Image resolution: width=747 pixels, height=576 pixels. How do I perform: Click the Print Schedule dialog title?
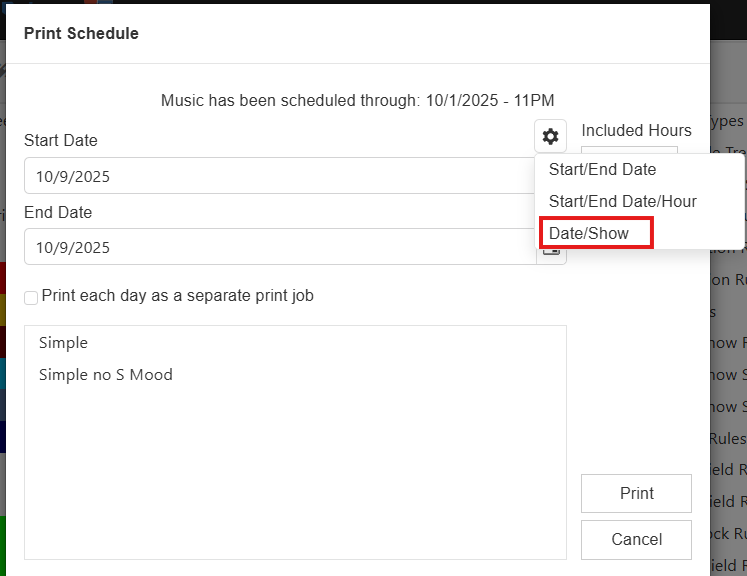click(81, 34)
